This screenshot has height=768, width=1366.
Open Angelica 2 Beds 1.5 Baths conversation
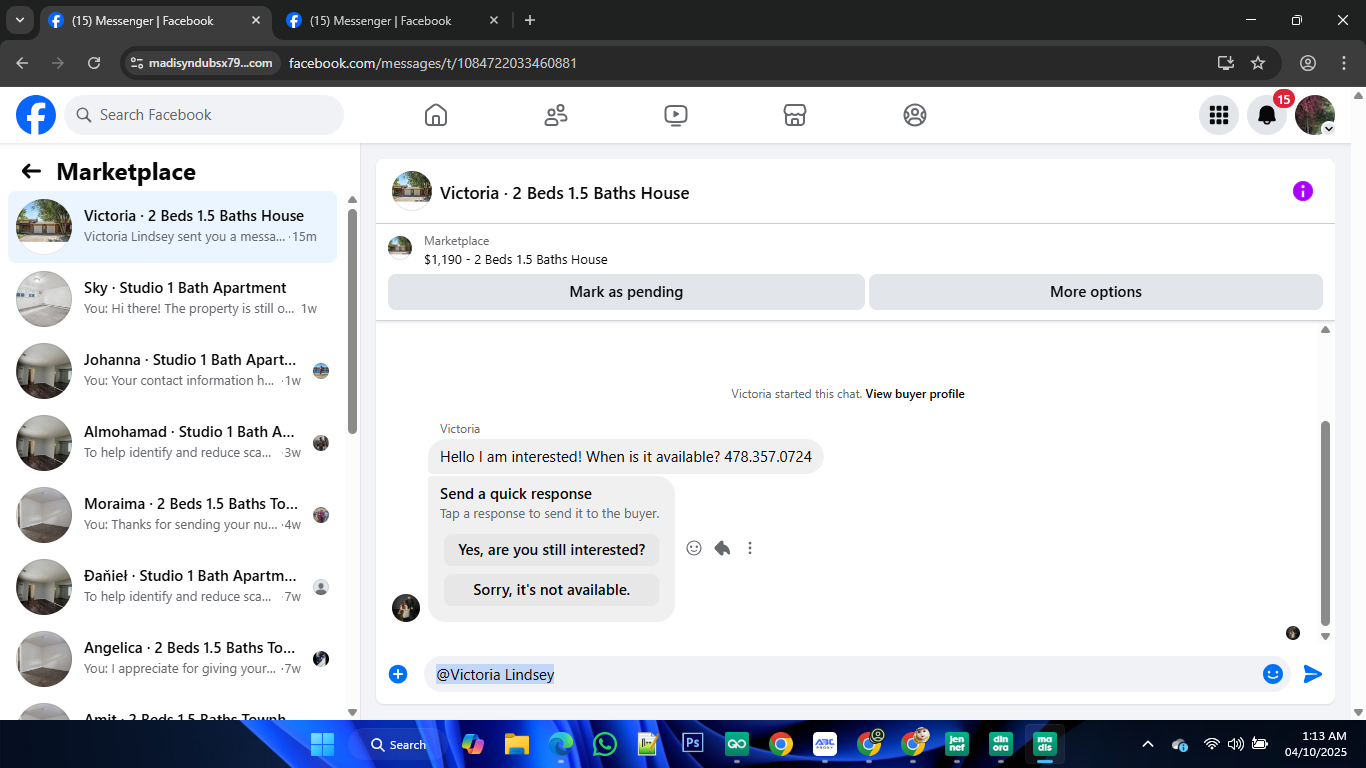click(172, 659)
